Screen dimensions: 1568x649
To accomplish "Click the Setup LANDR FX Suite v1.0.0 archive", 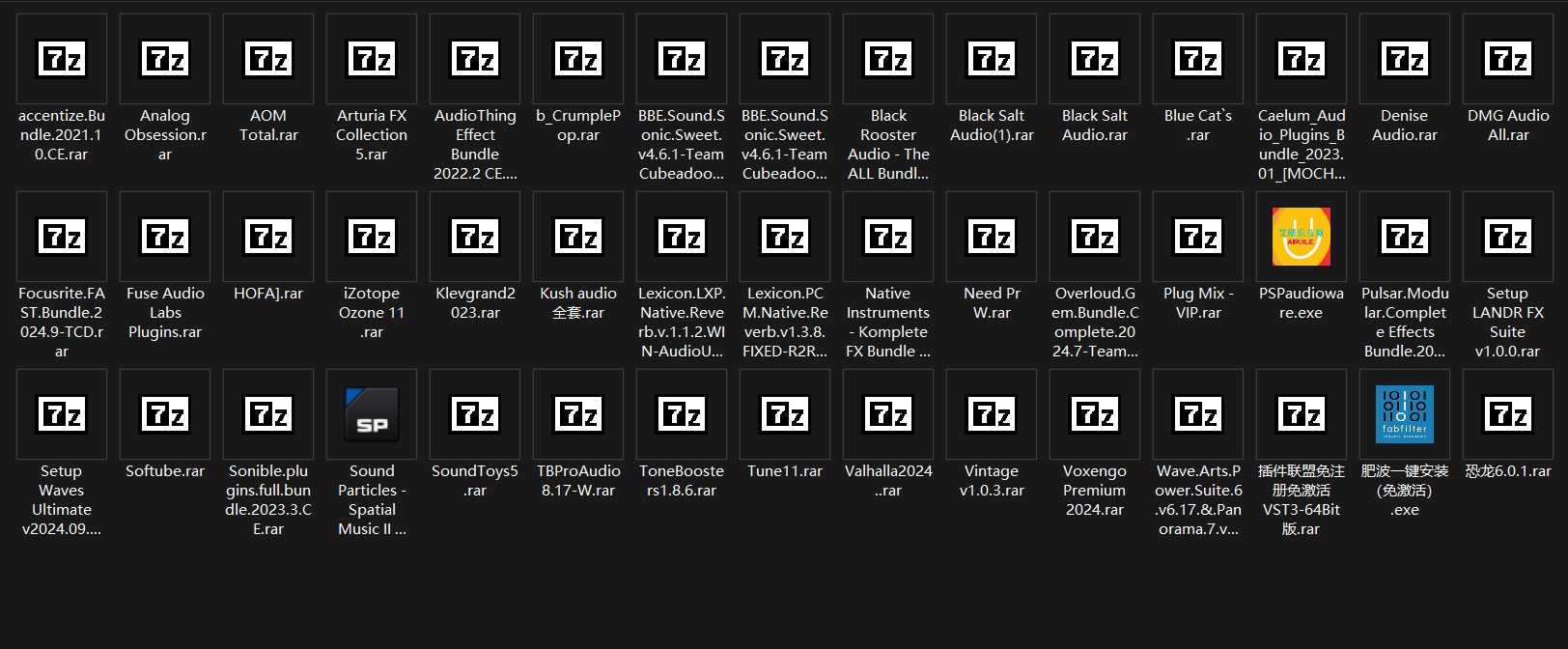I will (1507, 237).
